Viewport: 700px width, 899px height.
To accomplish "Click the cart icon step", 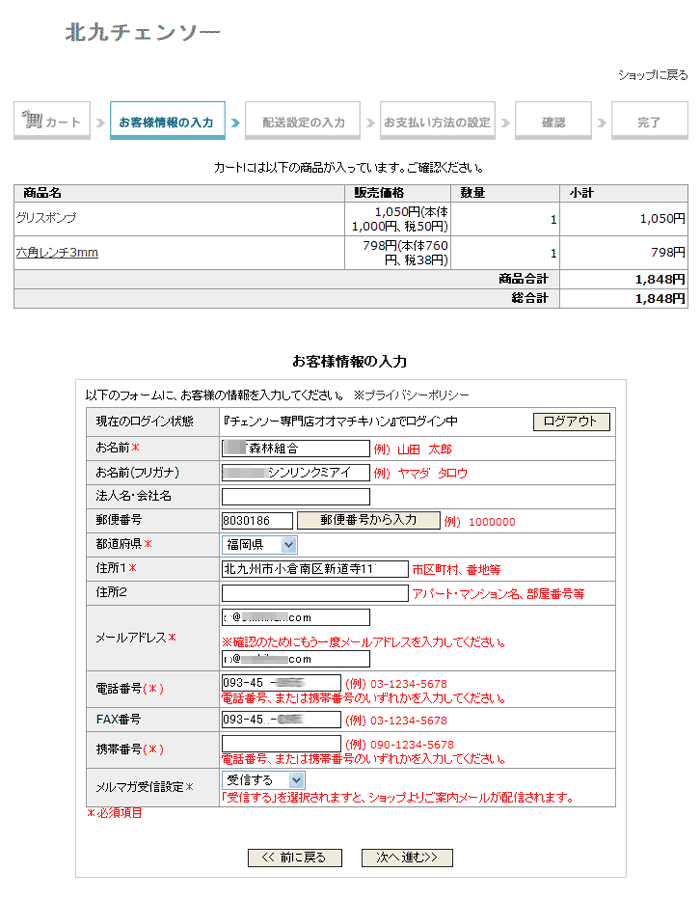I will click(52, 122).
